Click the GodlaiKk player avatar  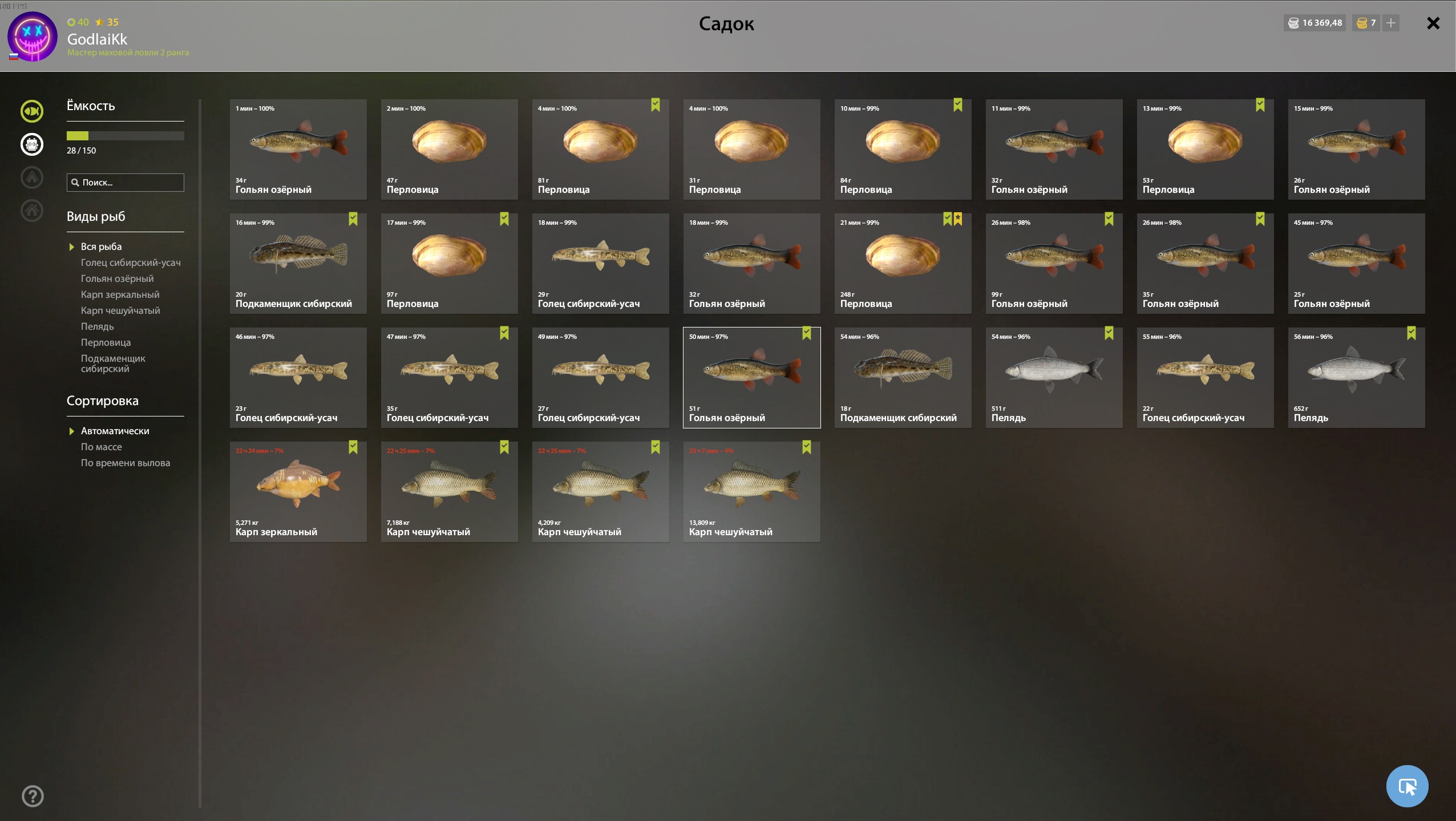(x=32, y=37)
